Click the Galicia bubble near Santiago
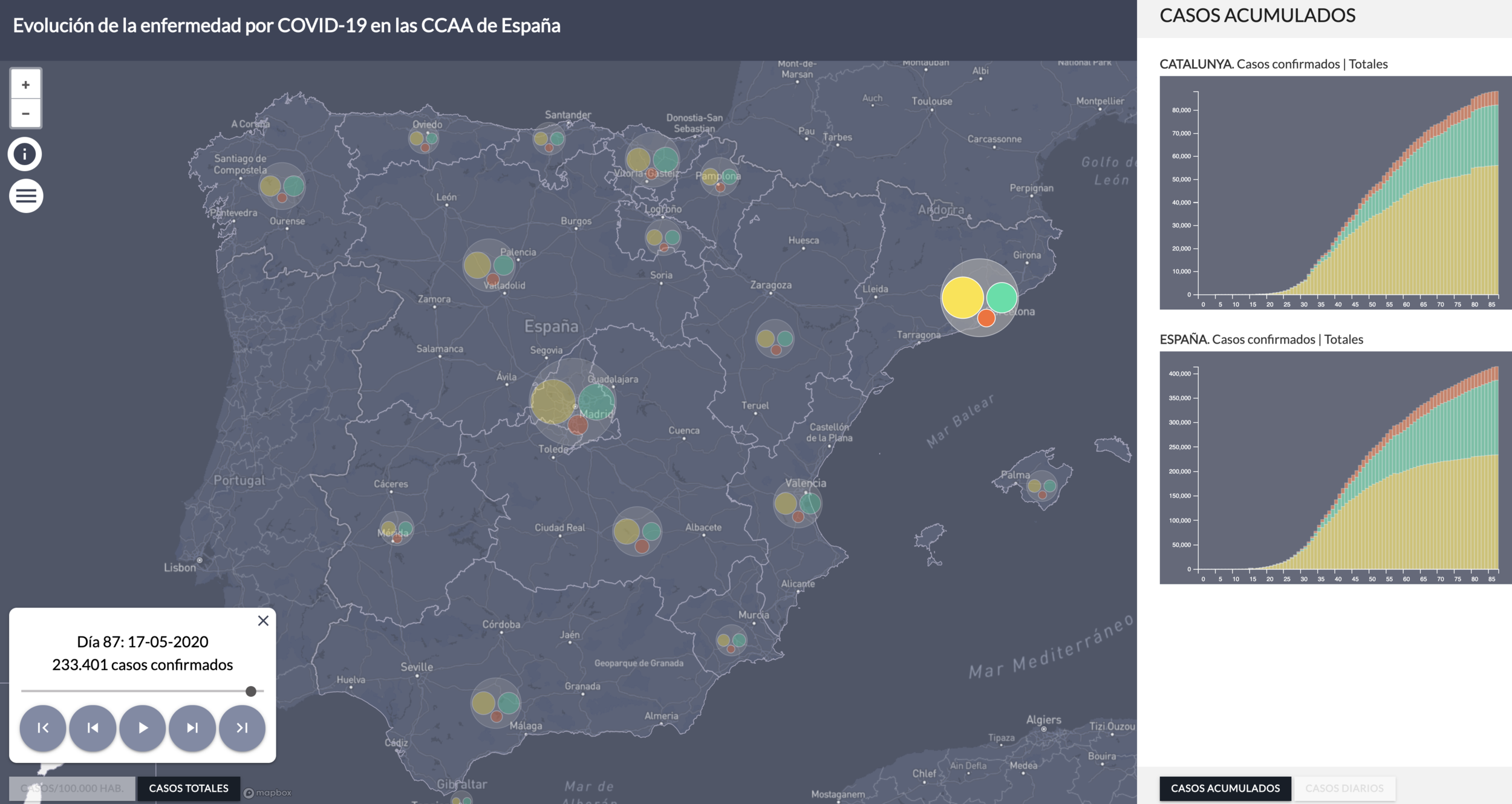 282,186
